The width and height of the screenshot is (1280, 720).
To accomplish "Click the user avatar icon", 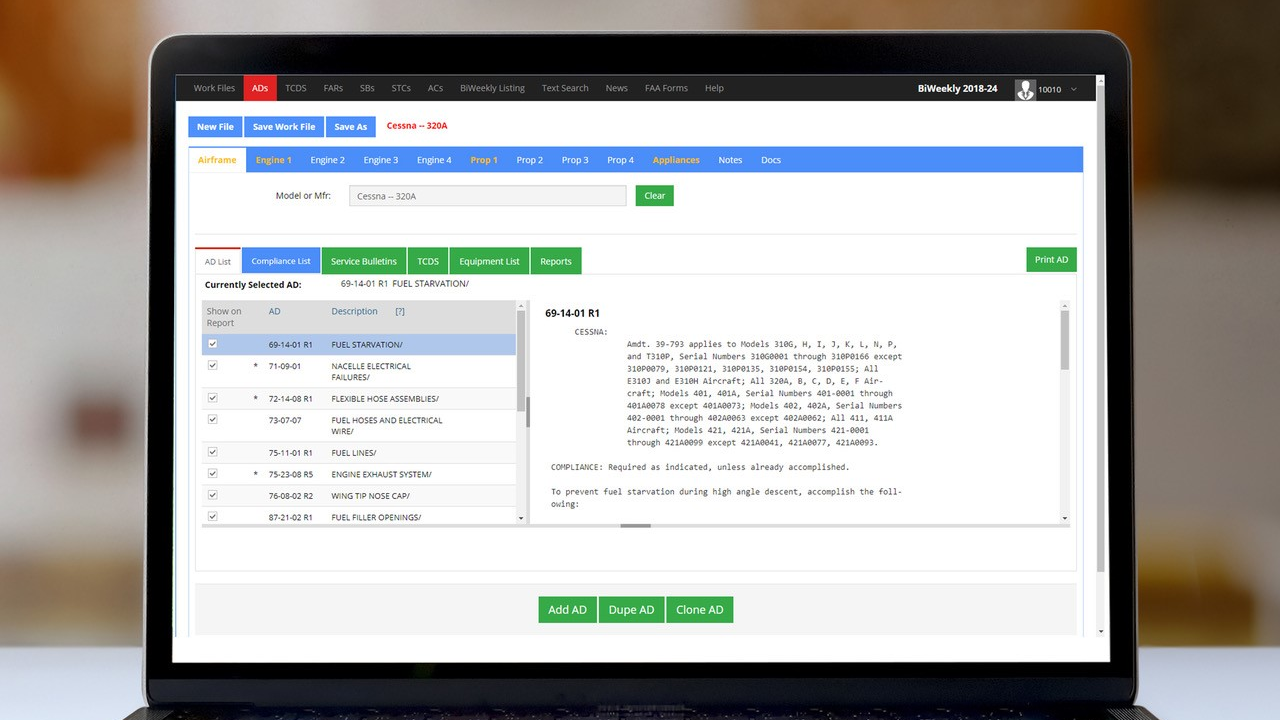I will 1025,89.
